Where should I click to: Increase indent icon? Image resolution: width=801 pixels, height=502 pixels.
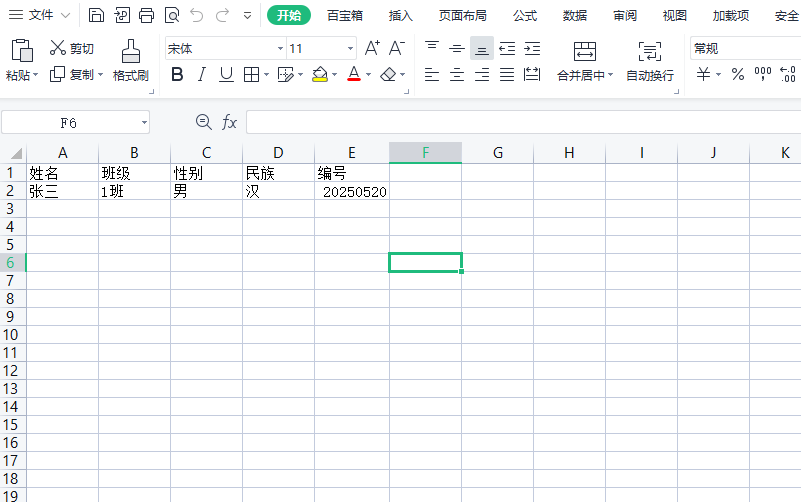click(532, 49)
